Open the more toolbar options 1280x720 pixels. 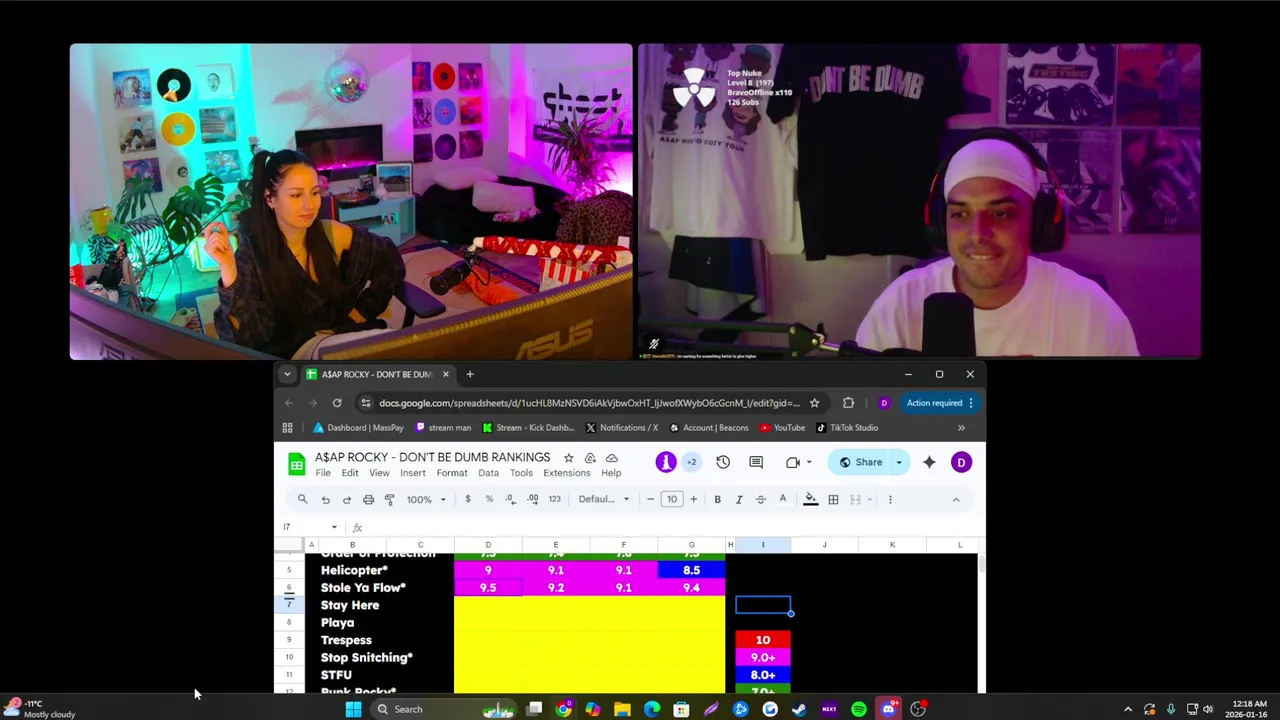(x=890, y=499)
